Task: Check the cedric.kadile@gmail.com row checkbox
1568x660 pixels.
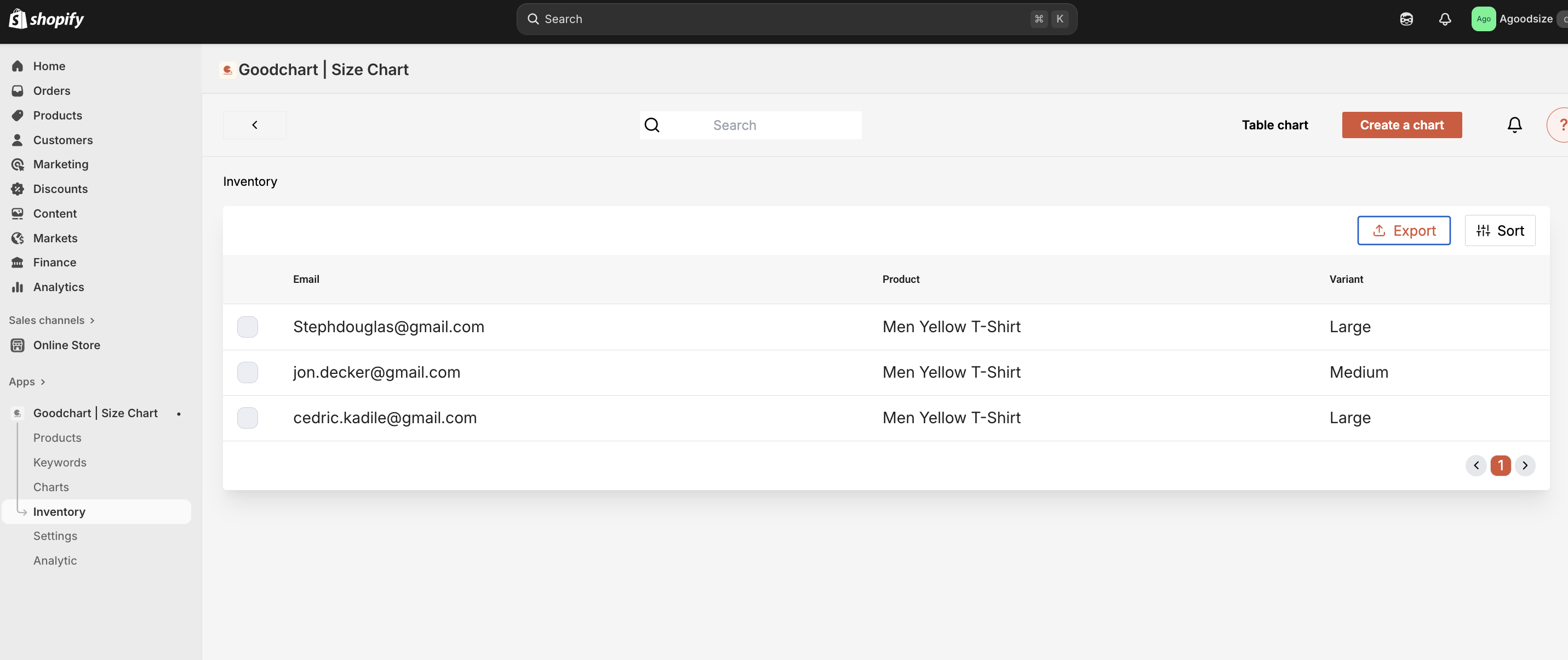Action: point(247,418)
